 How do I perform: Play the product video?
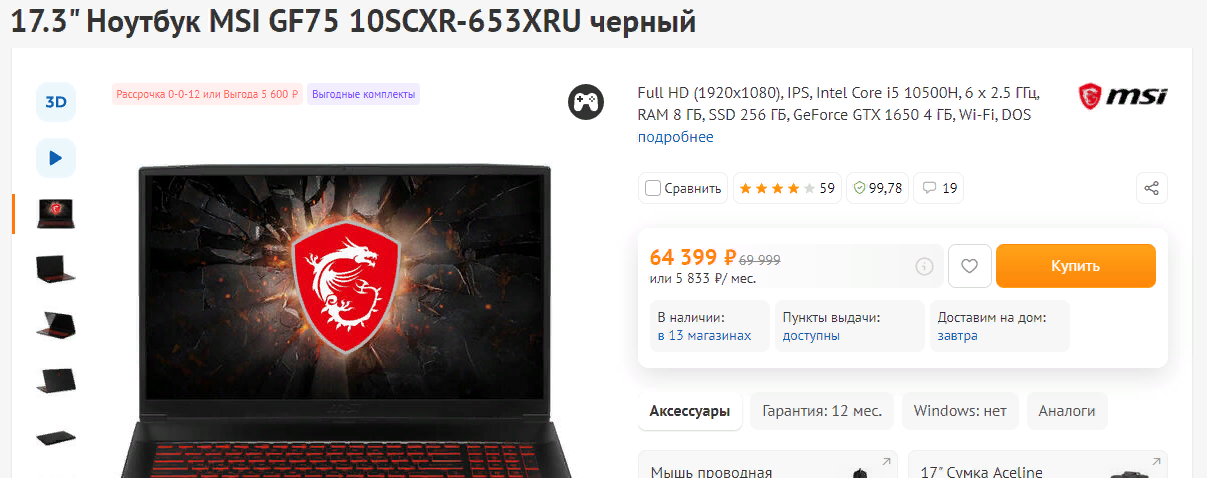(56, 158)
